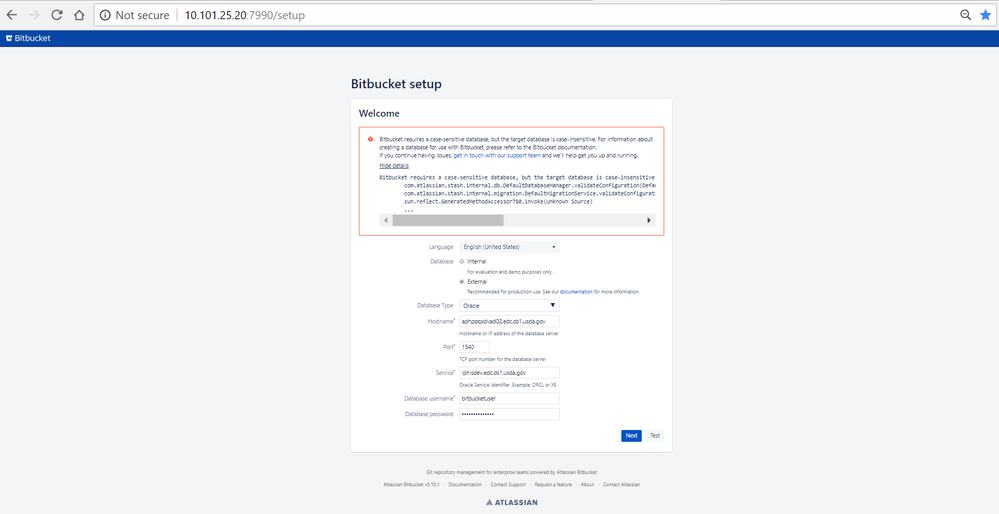The width and height of the screenshot is (999, 514).
Task: Click the Hostname input field
Action: tap(509, 322)
